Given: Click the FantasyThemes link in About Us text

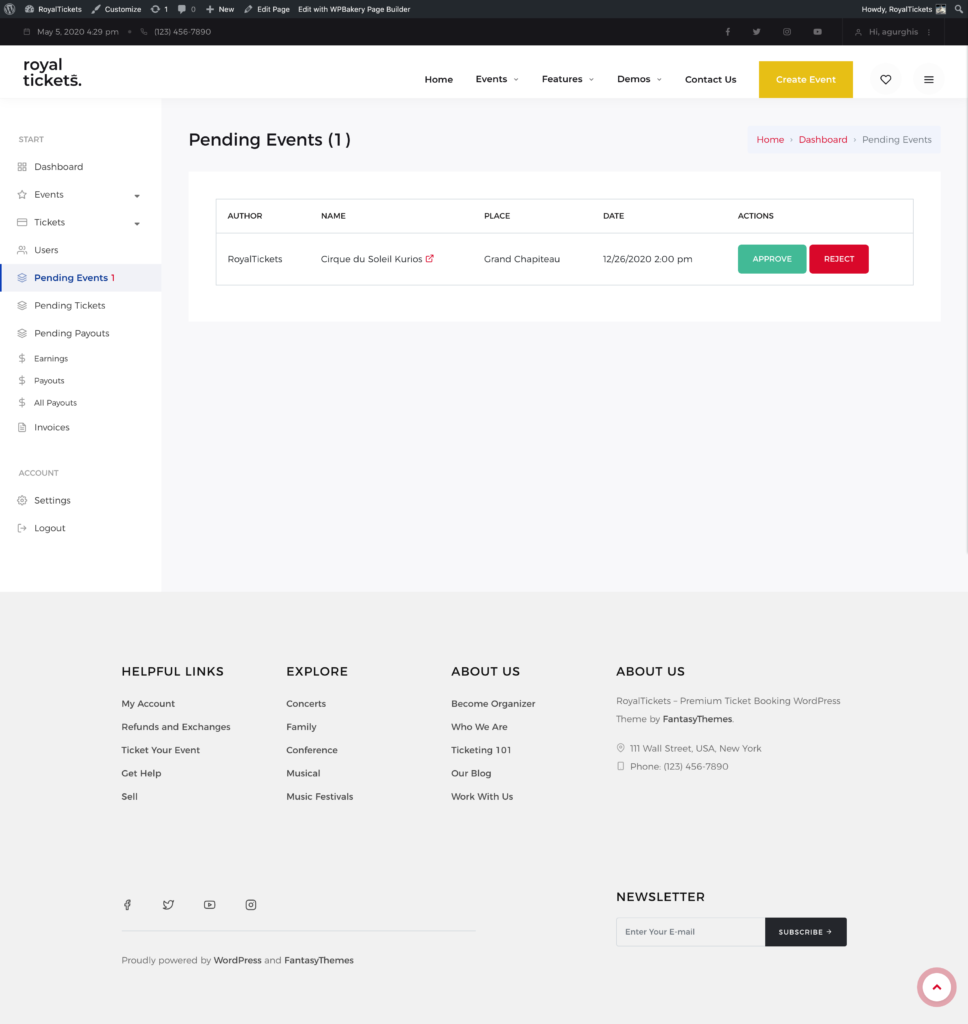Looking at the screenshot, I should (x=697, y=719).
